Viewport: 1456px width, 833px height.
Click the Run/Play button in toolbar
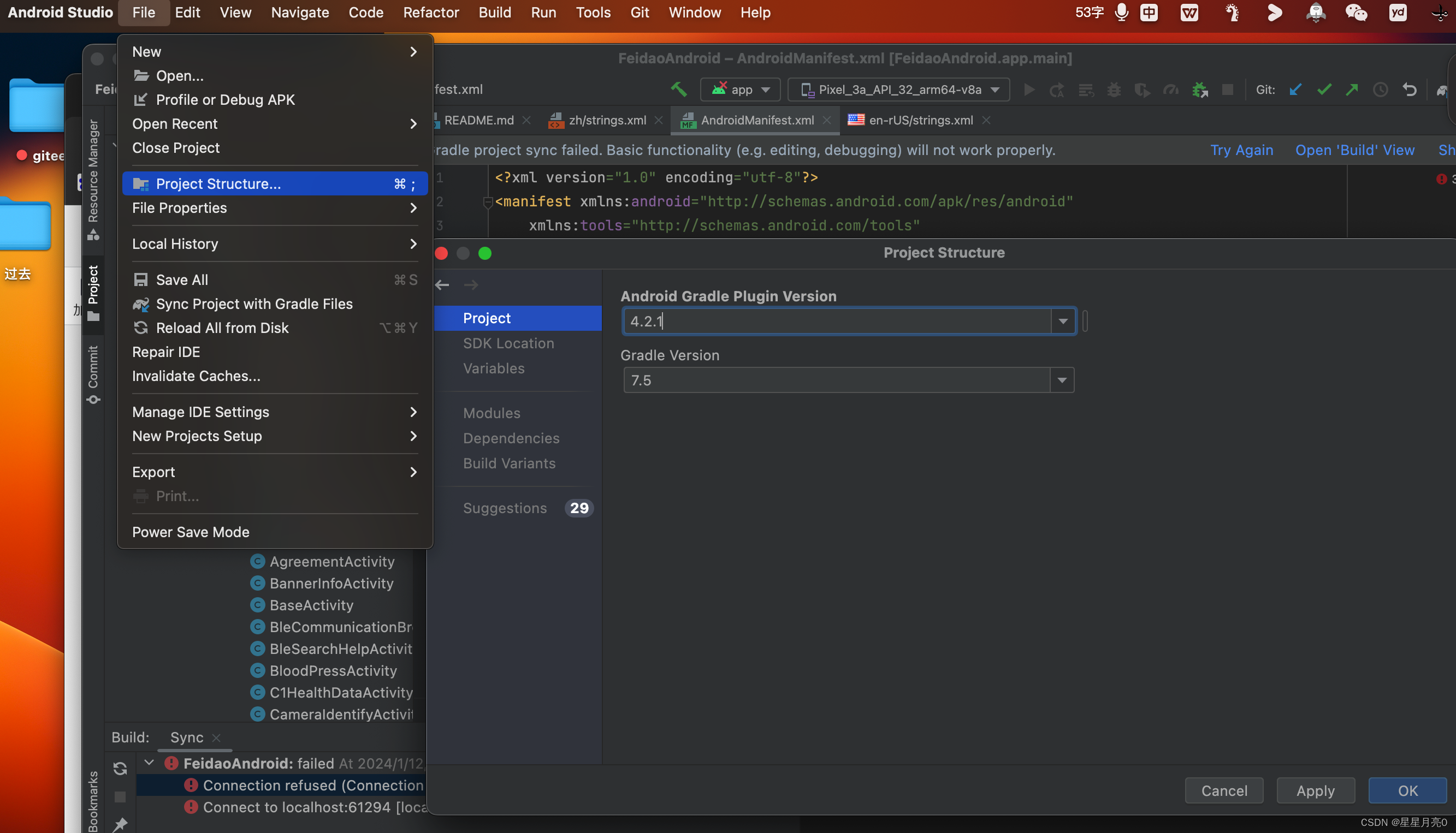[x=1029, y=90]
